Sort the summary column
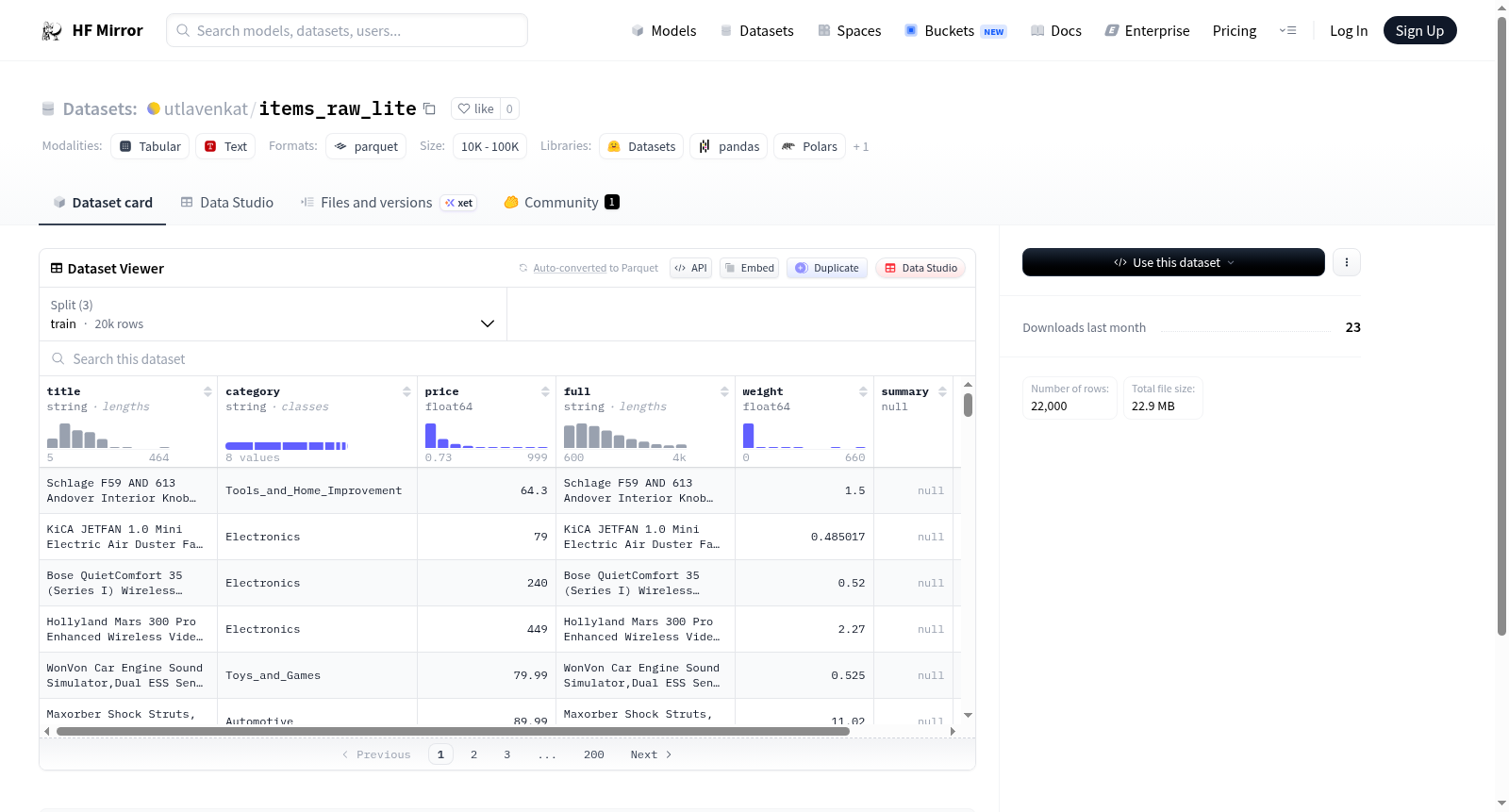This screenshot has height=812, width=1509. click(942, 391)
